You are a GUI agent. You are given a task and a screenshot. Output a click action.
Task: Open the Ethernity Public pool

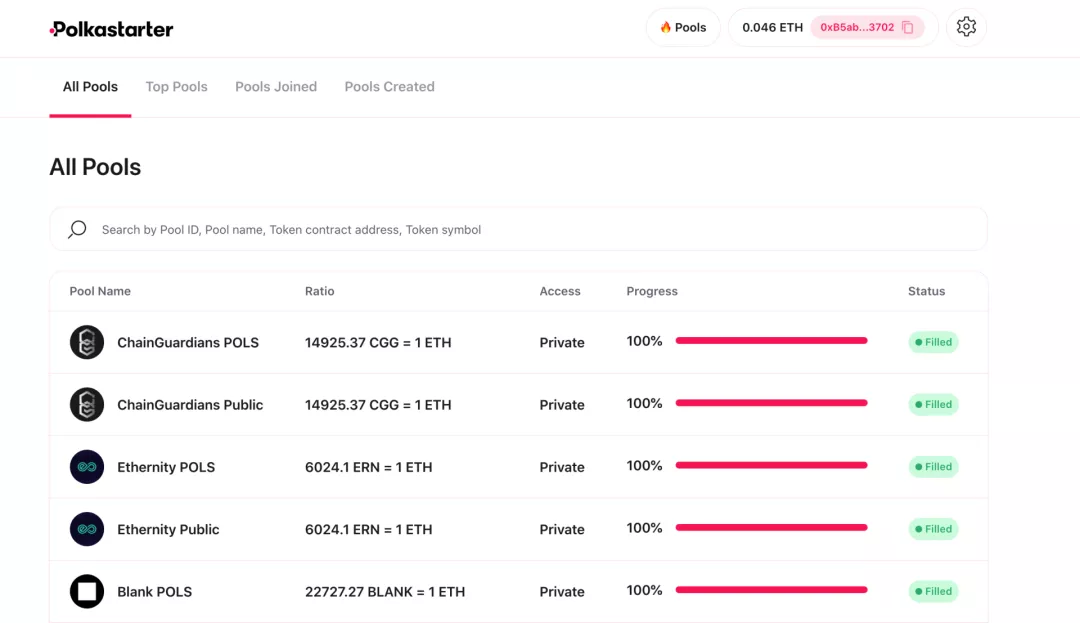point(168,529)
